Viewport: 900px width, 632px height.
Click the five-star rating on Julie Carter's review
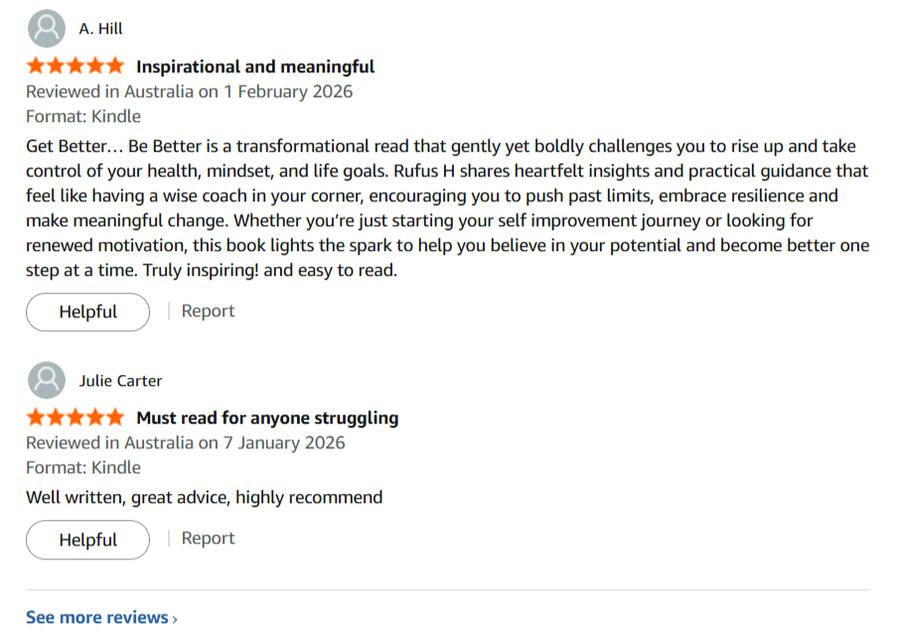pyautogui.click(x=75, y=418)
